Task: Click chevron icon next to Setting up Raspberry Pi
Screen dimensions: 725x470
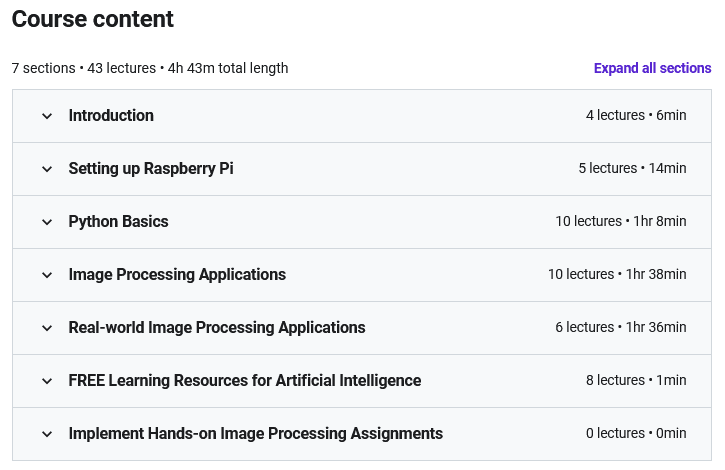Action: point(47,169)
